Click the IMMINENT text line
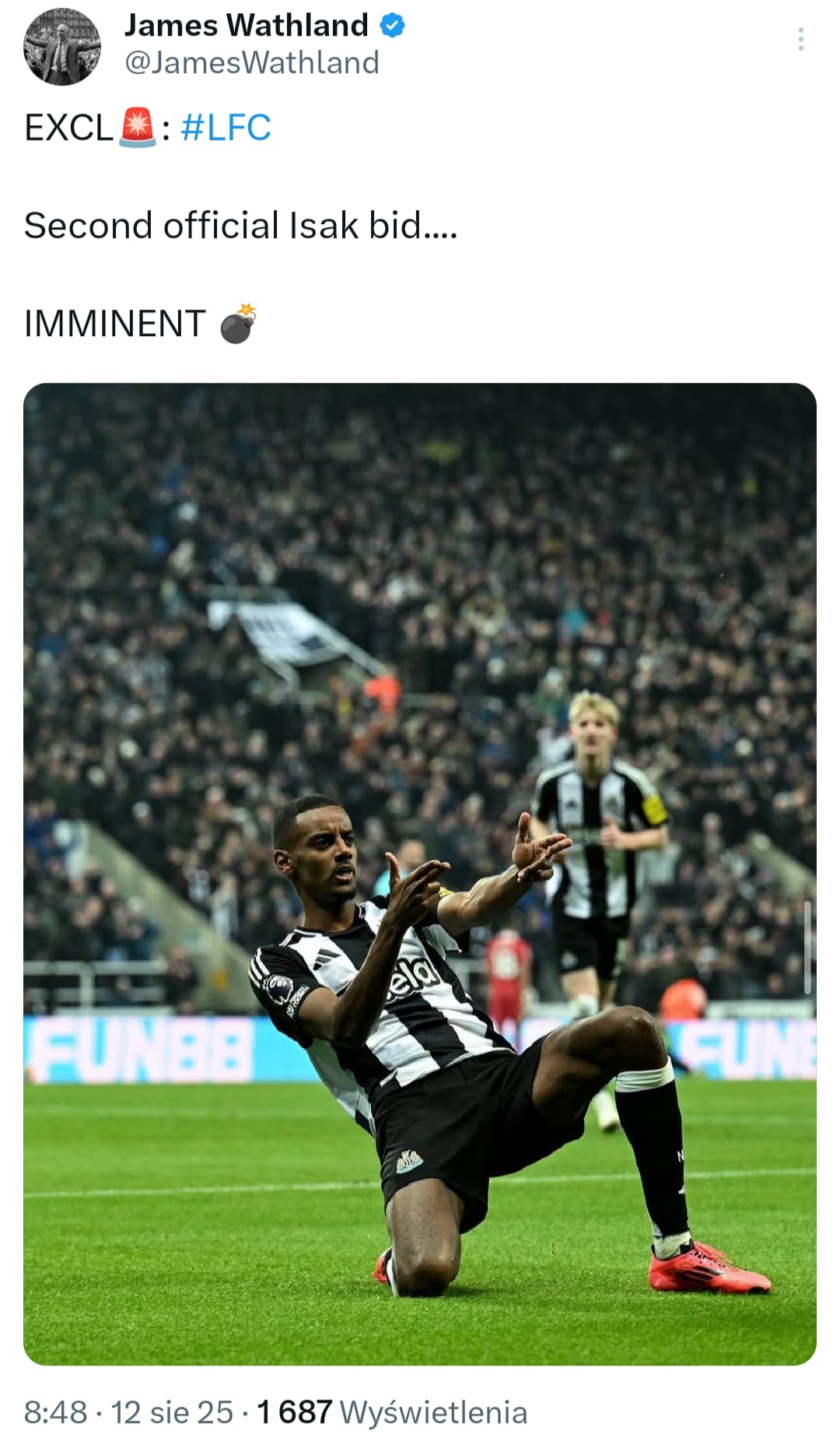Image resolution: width=840 pixels, height=1434 pixels. (115, 324)
